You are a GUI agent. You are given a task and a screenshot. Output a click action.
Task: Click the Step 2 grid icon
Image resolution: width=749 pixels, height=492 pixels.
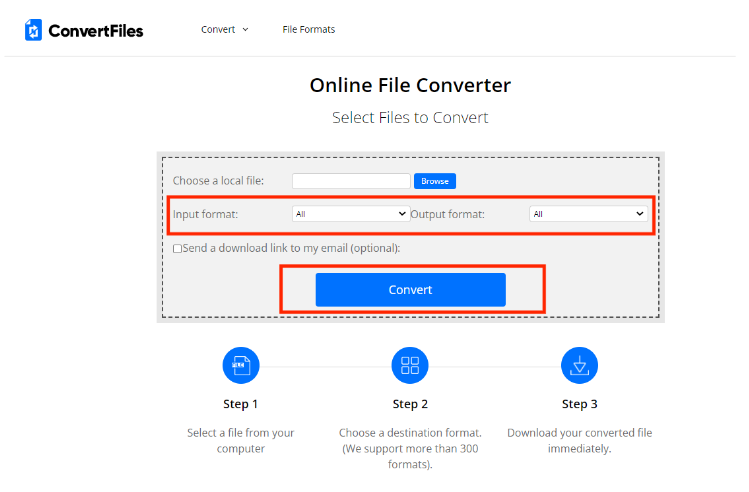pyautogui.click(x=410, y=365)
